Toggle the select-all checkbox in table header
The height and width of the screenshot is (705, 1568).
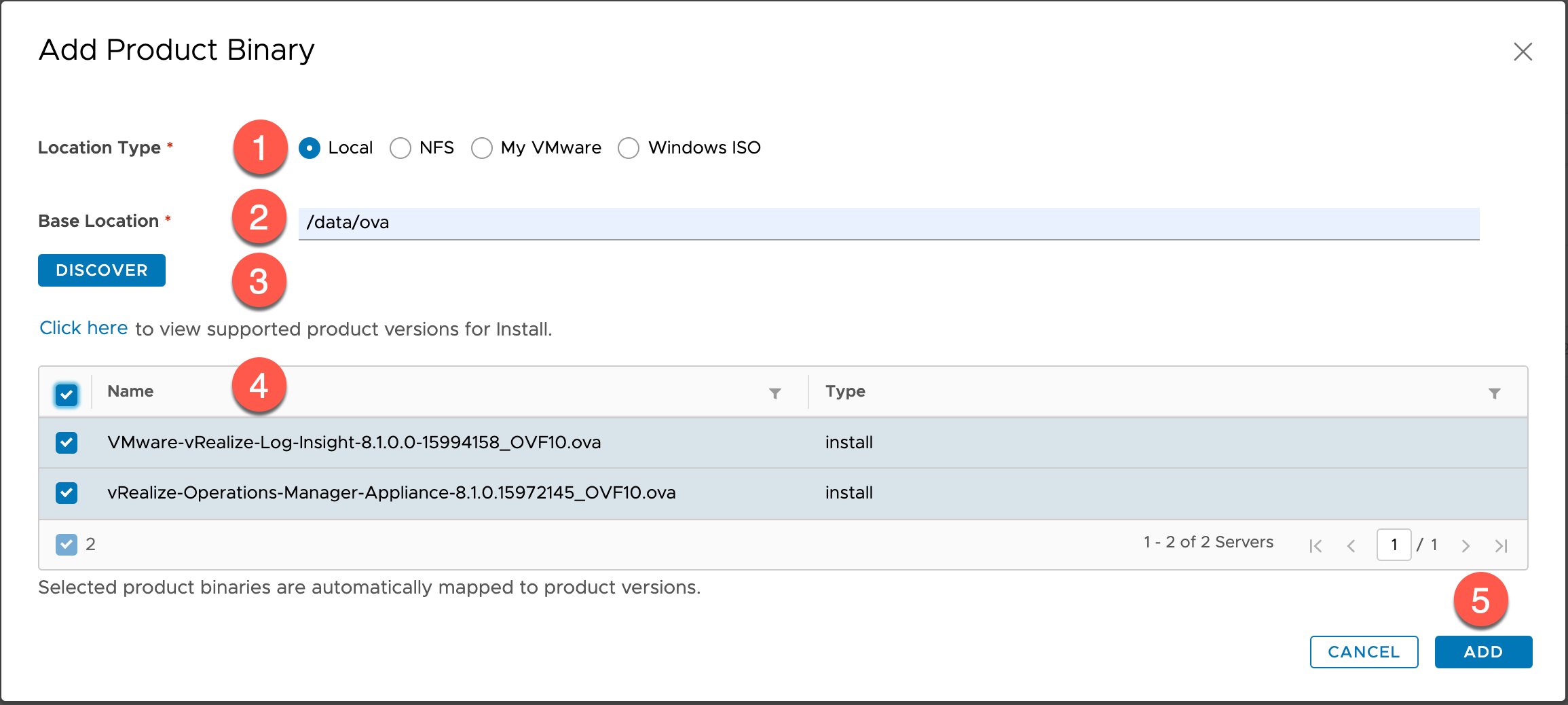[x=67, y=395]
